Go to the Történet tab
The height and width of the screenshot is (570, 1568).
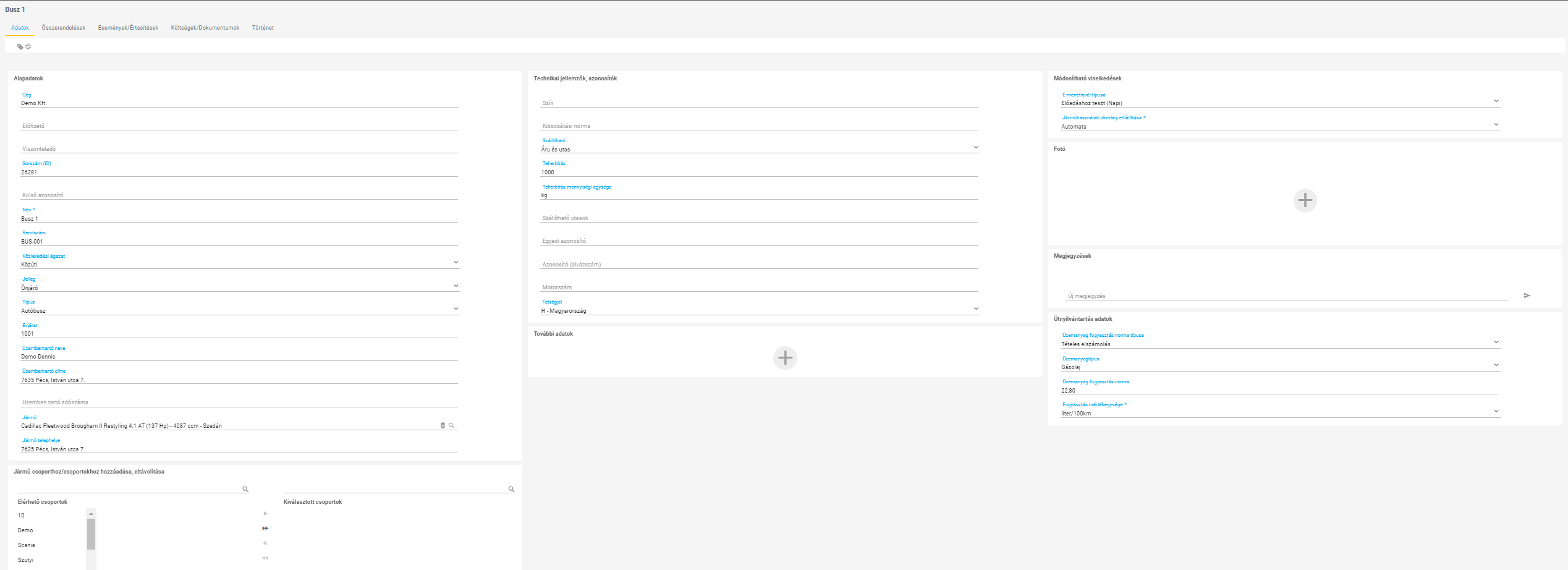pyautogui.click(x=263, y=28)
